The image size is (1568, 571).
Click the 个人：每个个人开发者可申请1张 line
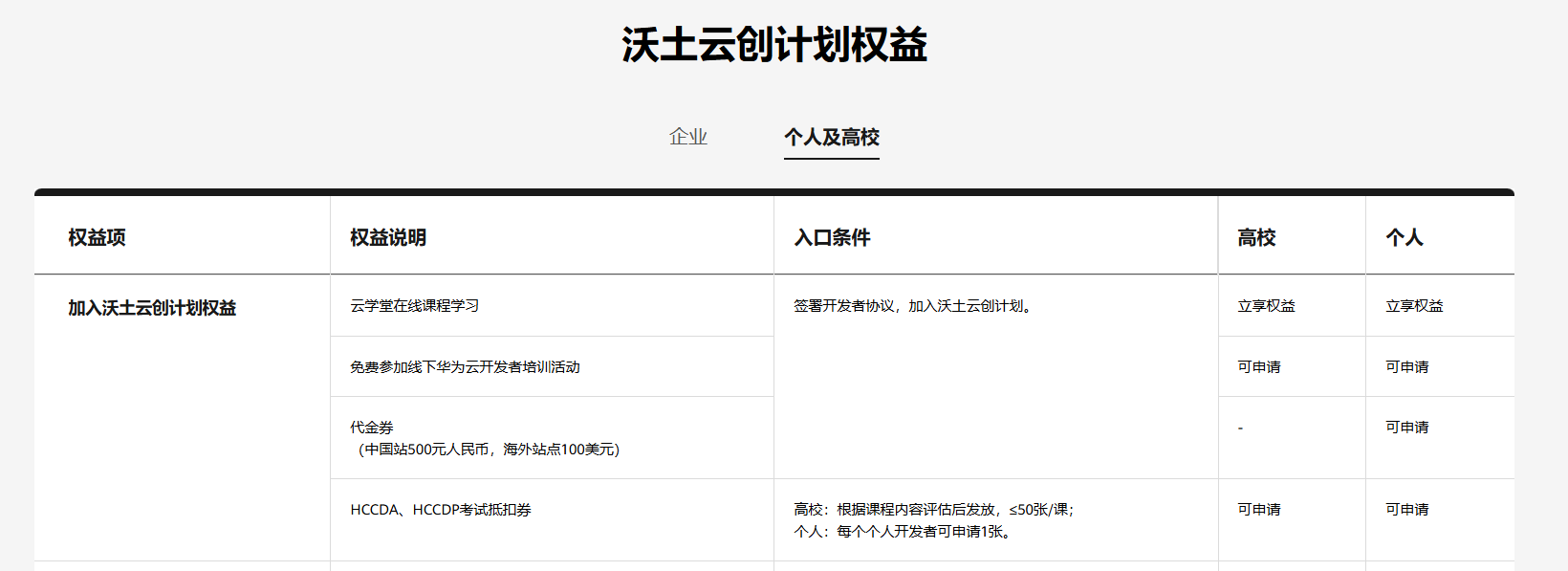click(904, 532)
